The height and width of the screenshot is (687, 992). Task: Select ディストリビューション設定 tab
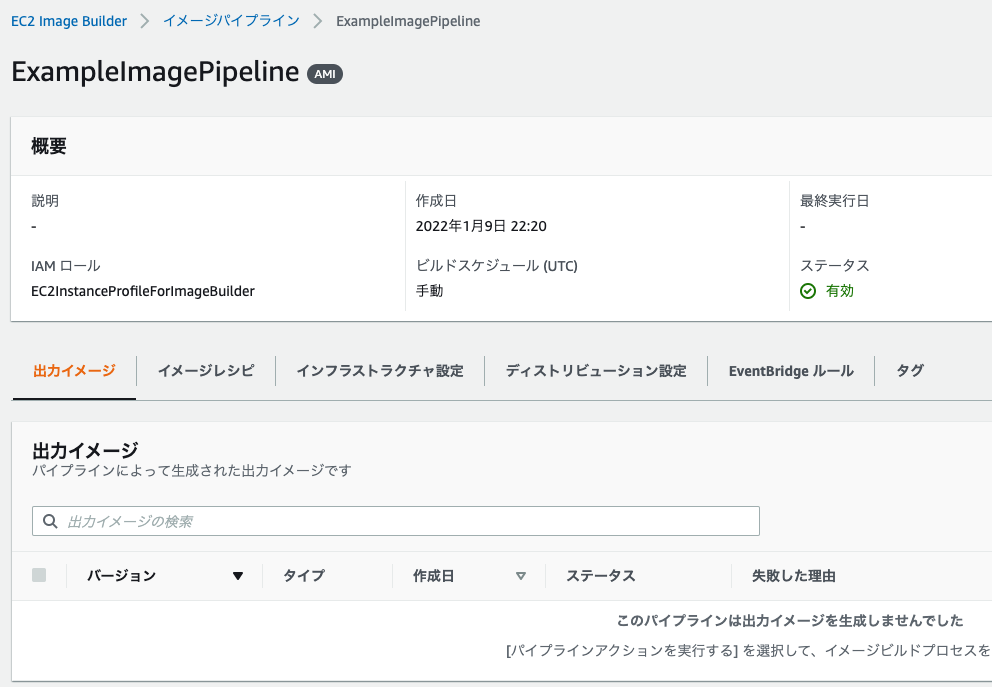(x=596, y=371)
